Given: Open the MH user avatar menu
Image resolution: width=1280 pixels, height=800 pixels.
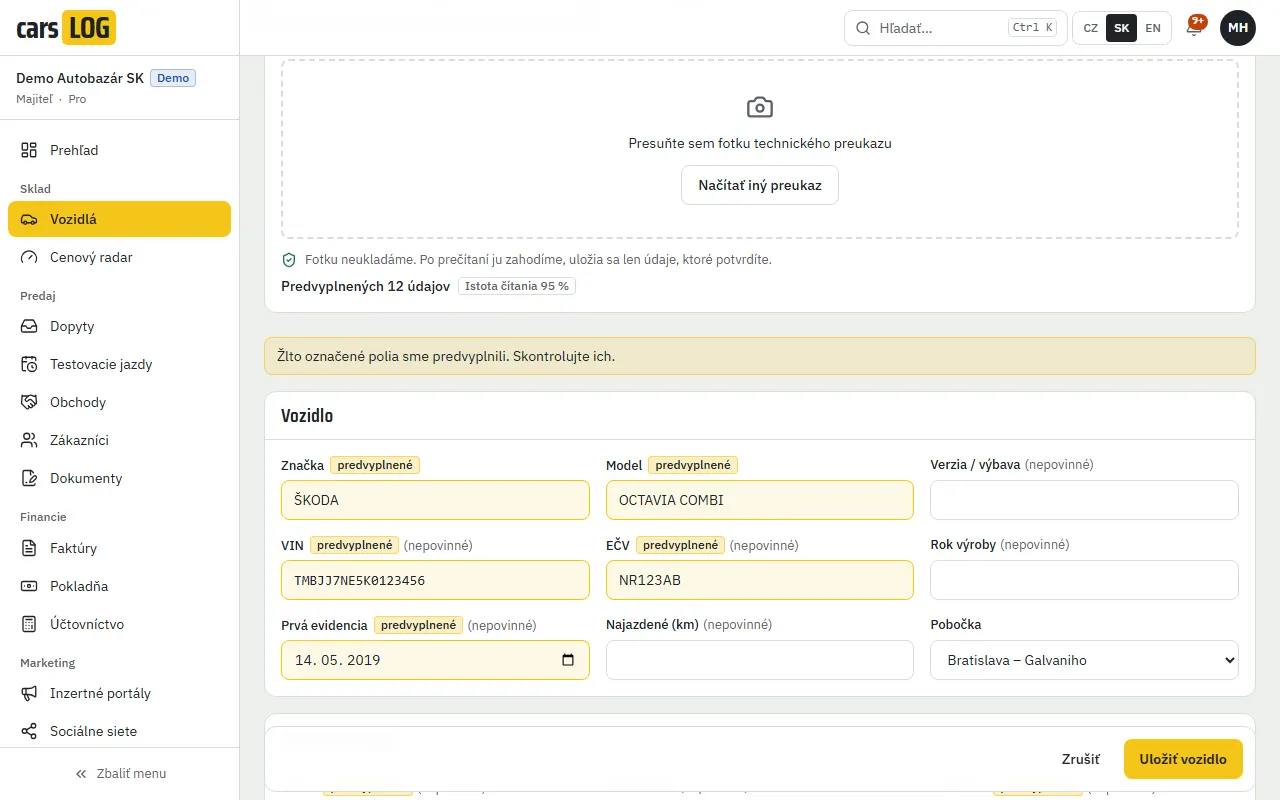Looking at the screenshot, I should pos(1238,28).
